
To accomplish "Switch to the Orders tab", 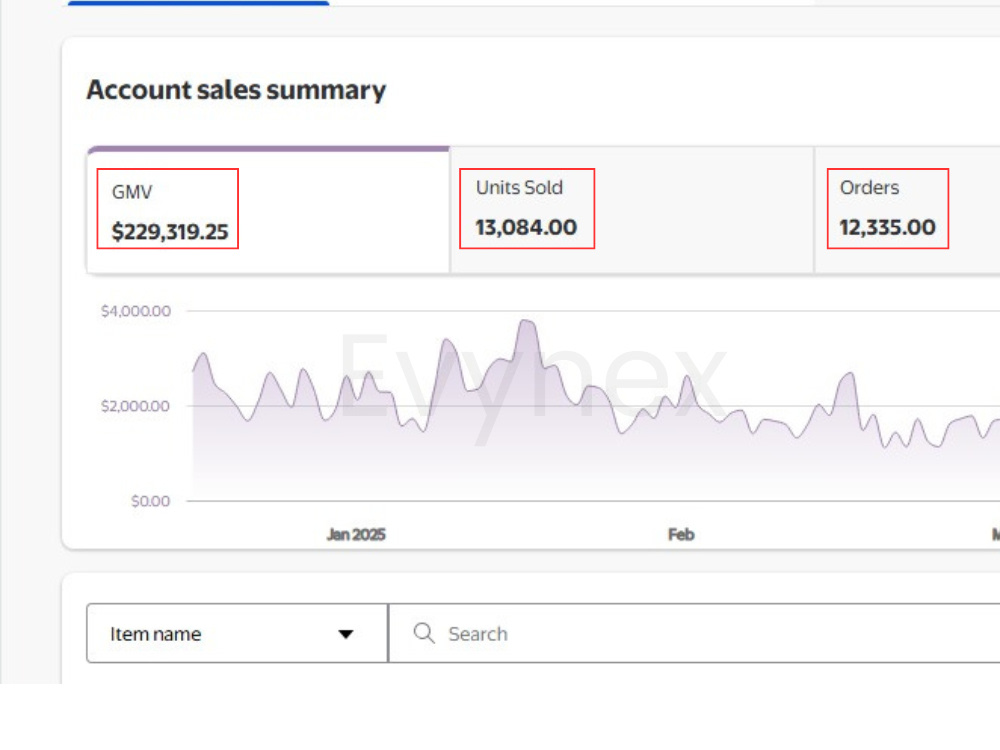I will coord(907,210).
